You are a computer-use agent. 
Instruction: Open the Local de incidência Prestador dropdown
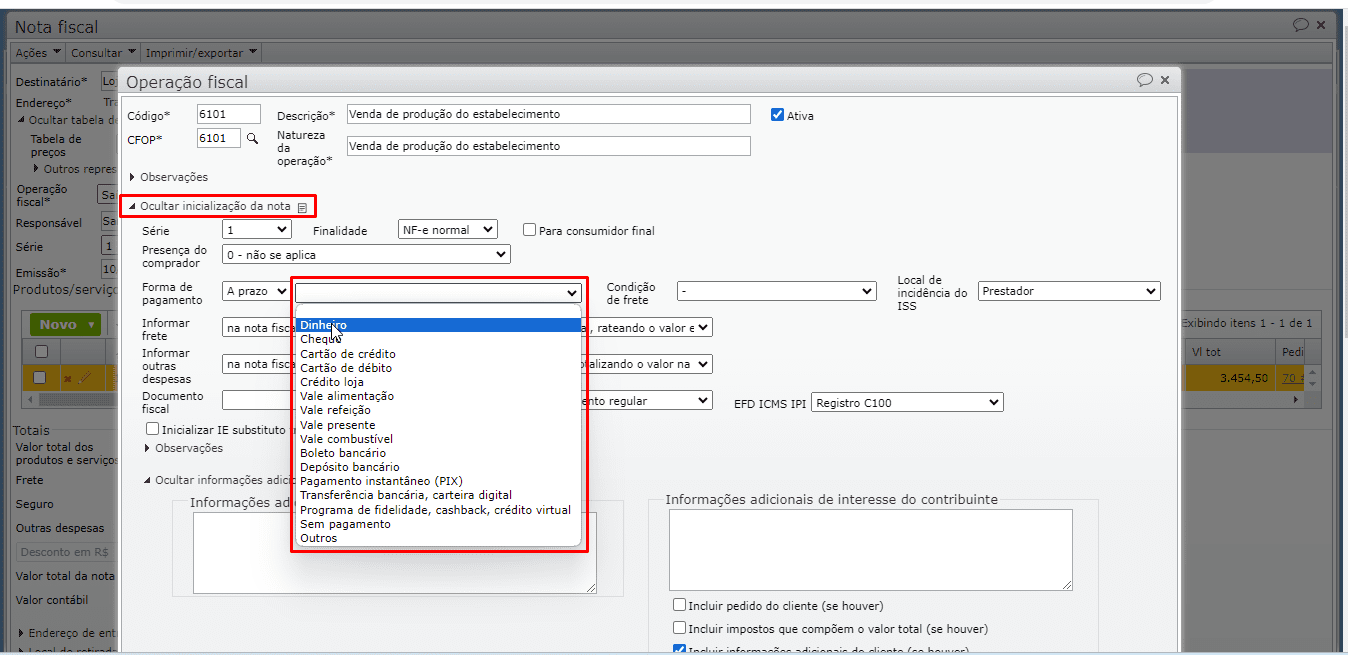coord(1069,291)
